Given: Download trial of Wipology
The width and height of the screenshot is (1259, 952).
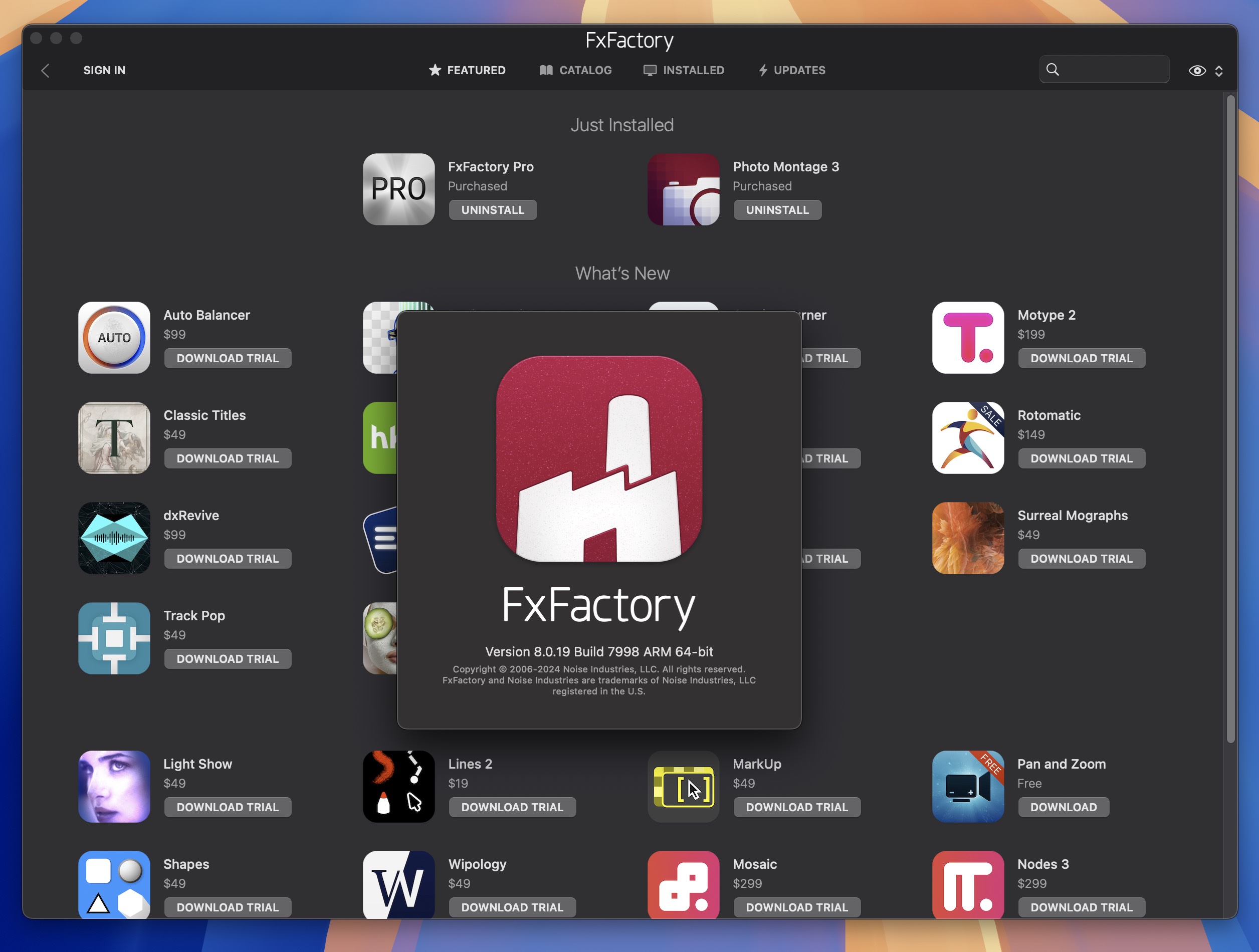Looking at the screenshot, I should pos(512,907).
